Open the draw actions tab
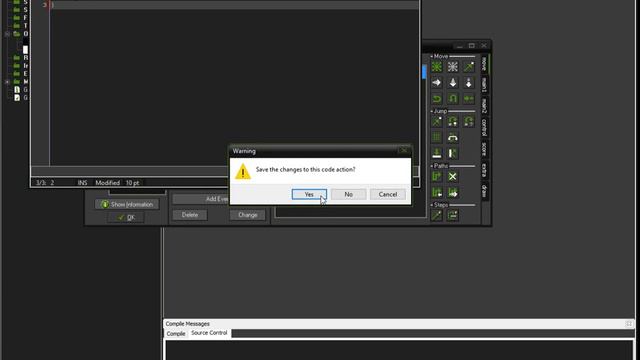The width and height of the screenshot is (640, 360). (484, 191)
